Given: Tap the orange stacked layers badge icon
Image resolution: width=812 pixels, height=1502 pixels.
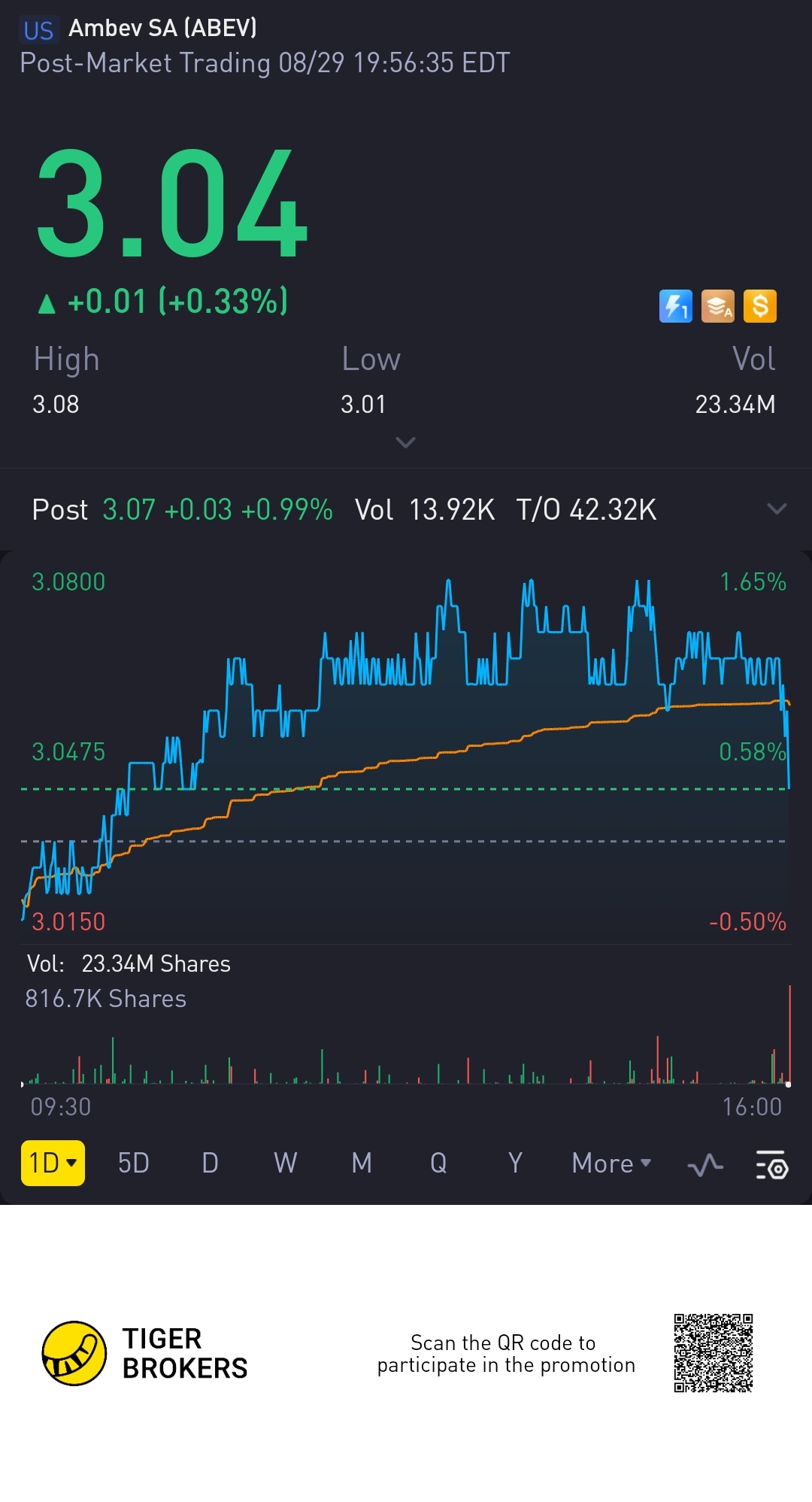Looking at the screenshot, I should coord(718,306).
